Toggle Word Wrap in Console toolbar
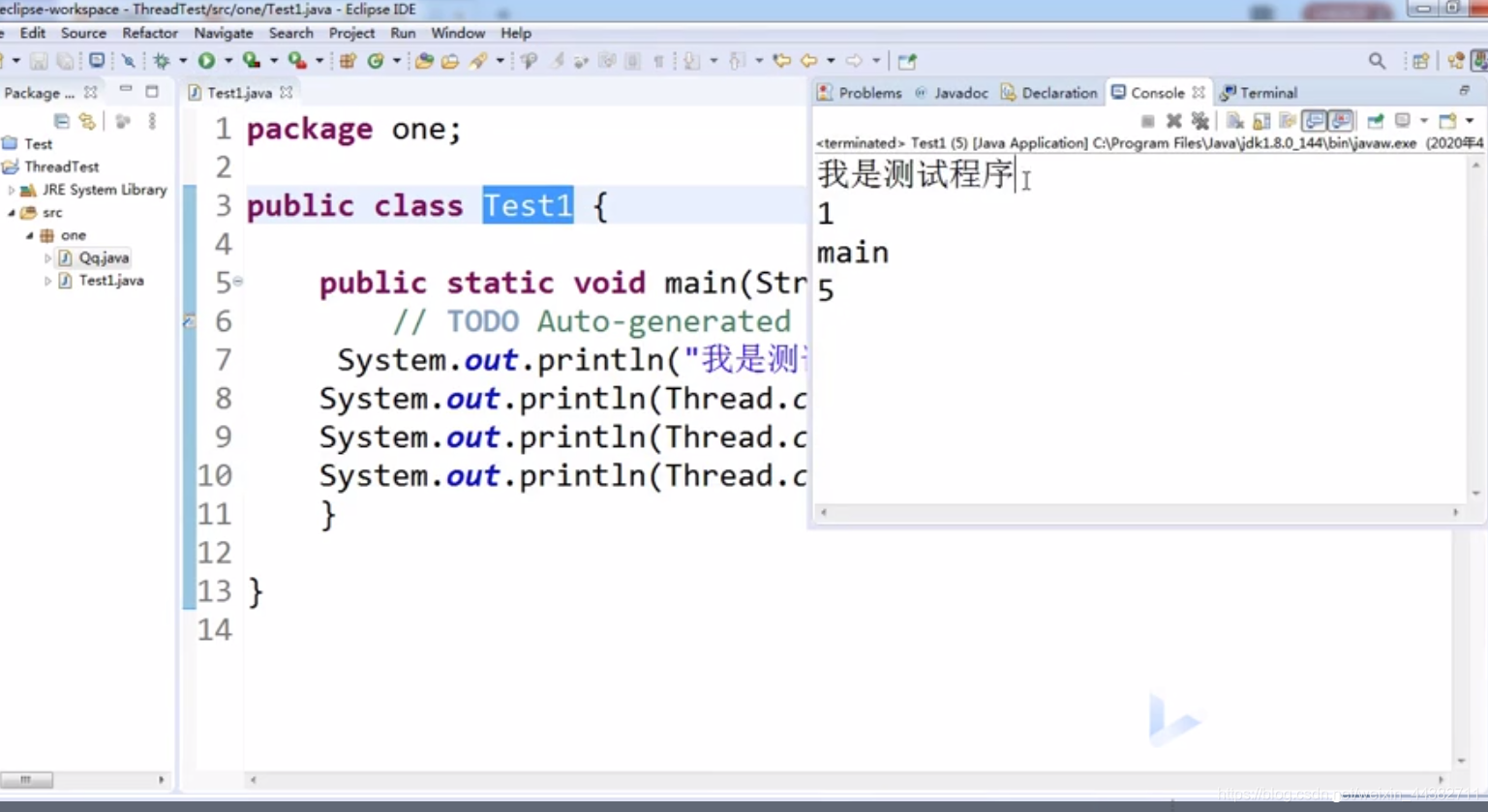1488x812 pixels. 1288,121
